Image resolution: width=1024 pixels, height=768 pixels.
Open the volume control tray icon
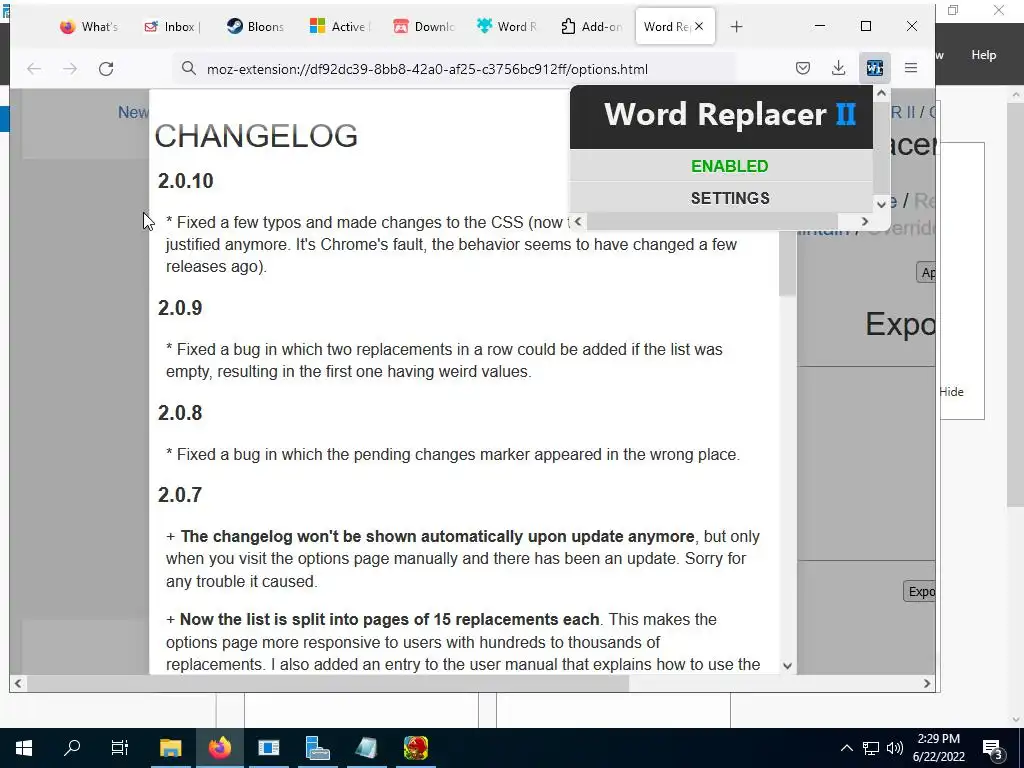(895, 748)
